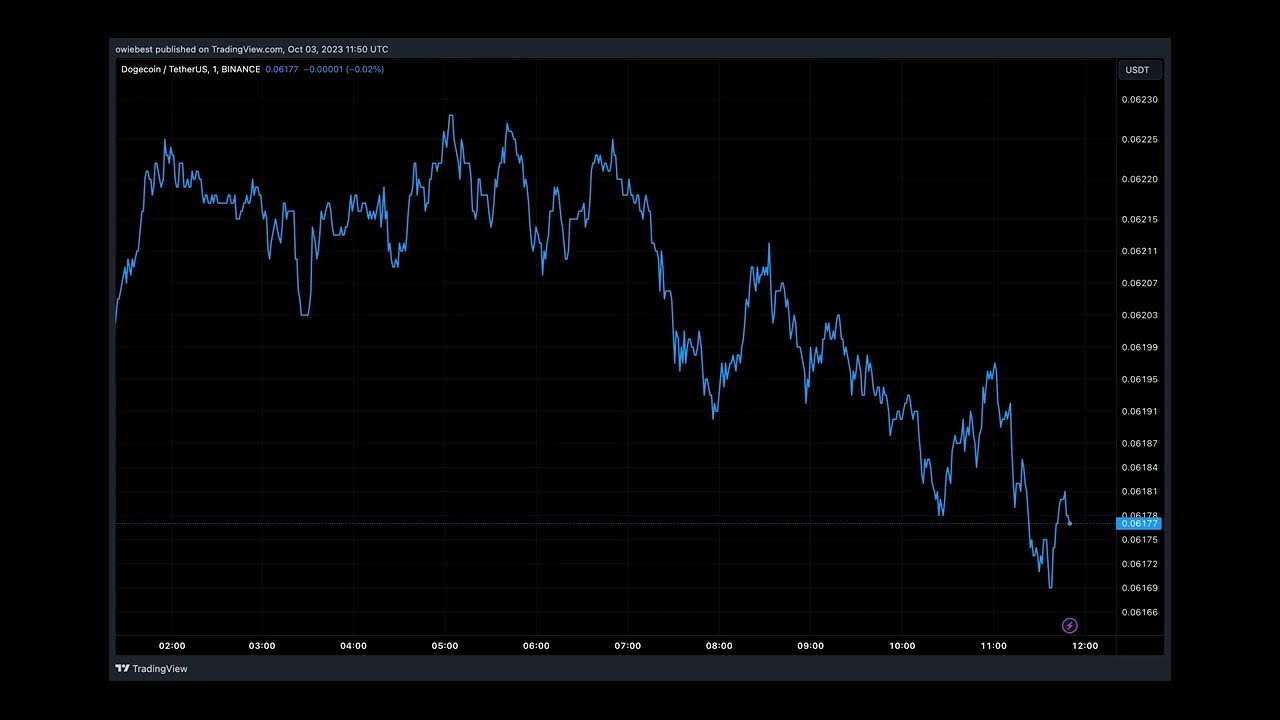Select the 0.06199 price scale label

pyautogui.click(x=1139, y=348)
